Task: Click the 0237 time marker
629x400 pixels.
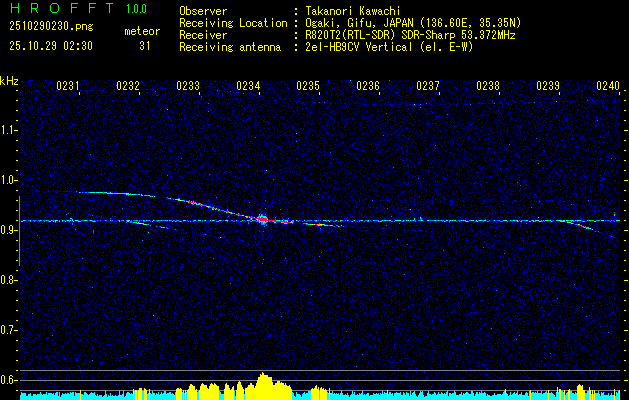Action: (428, 86)
